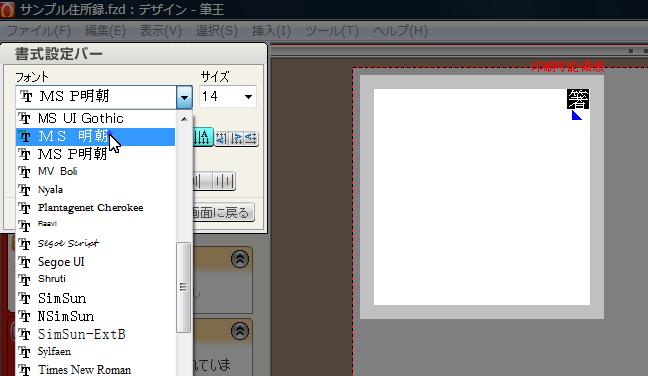Click the middle gray rotated-A text orientation icon
The height and width of the screenshot is (376, 648).
click(x=236, y=138)
